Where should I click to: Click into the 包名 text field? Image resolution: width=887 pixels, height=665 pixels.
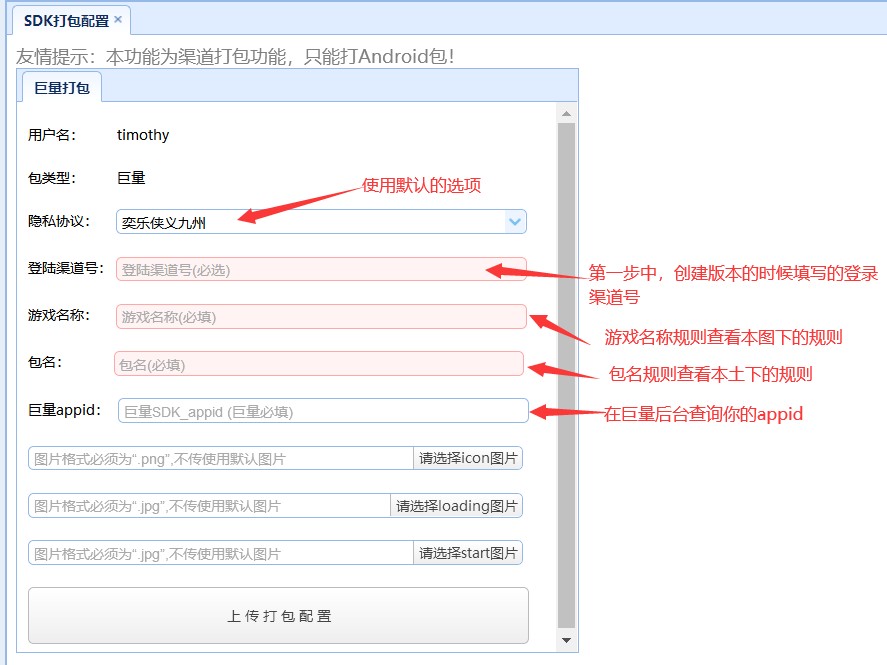coord(318,364)
